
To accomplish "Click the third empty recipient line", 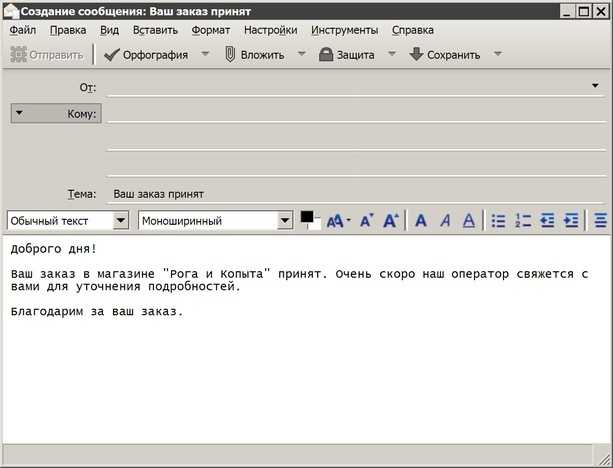I will (x=356, y=167).
